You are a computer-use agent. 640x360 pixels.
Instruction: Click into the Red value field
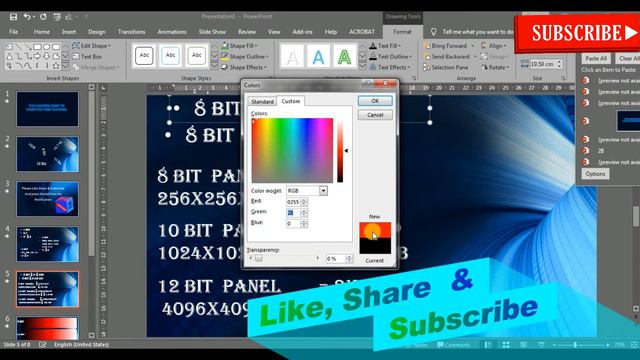coord(293,202)
